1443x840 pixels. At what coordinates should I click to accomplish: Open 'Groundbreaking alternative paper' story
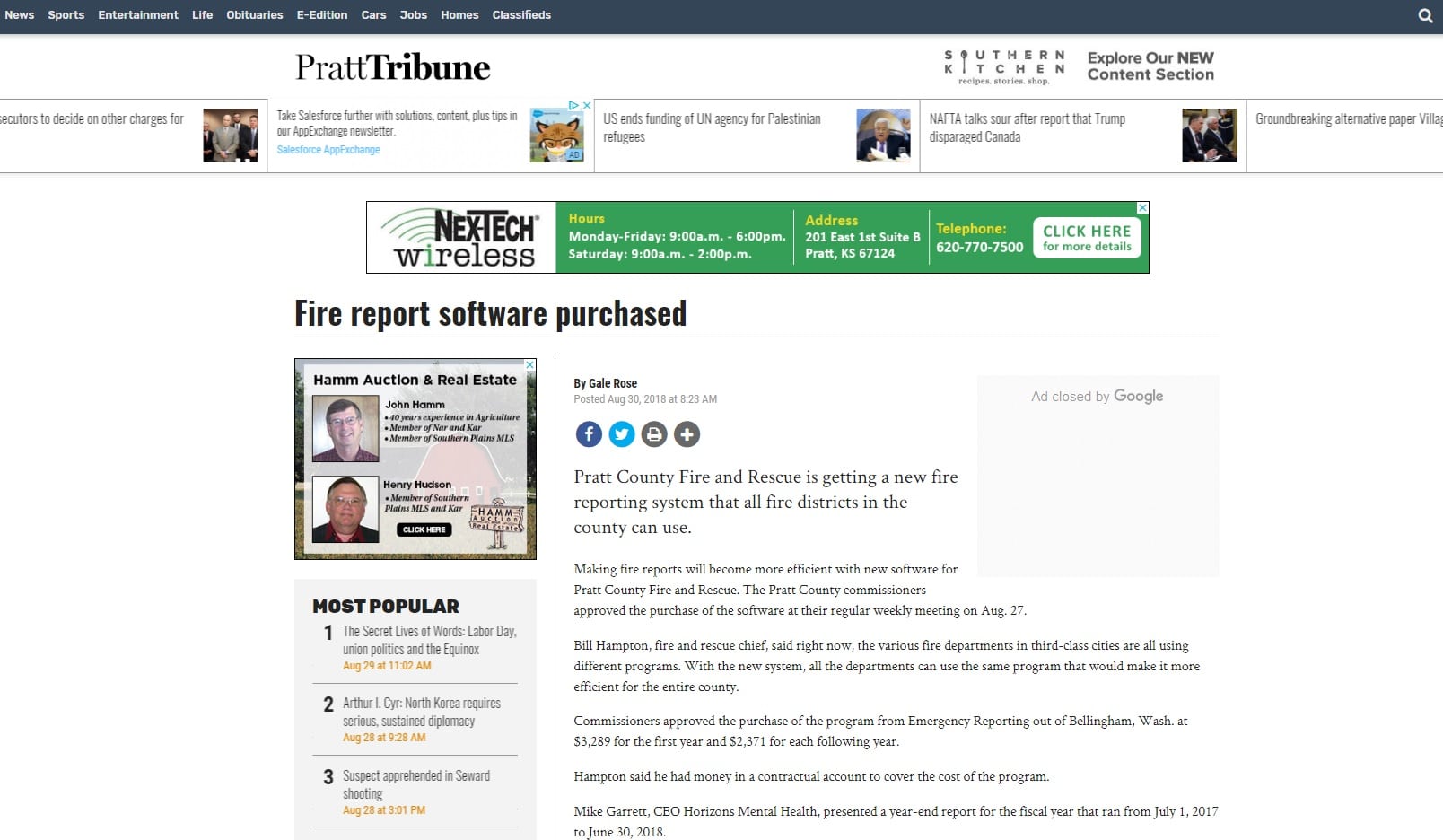coord(1349,118)
